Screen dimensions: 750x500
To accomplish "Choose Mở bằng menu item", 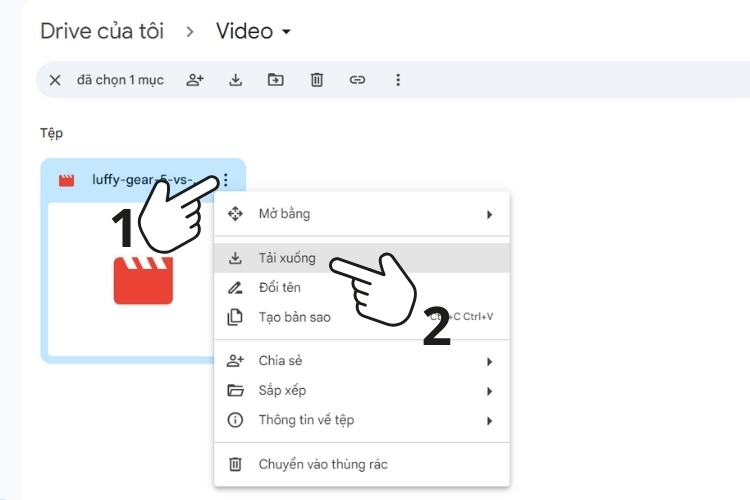I will [362, 214].
